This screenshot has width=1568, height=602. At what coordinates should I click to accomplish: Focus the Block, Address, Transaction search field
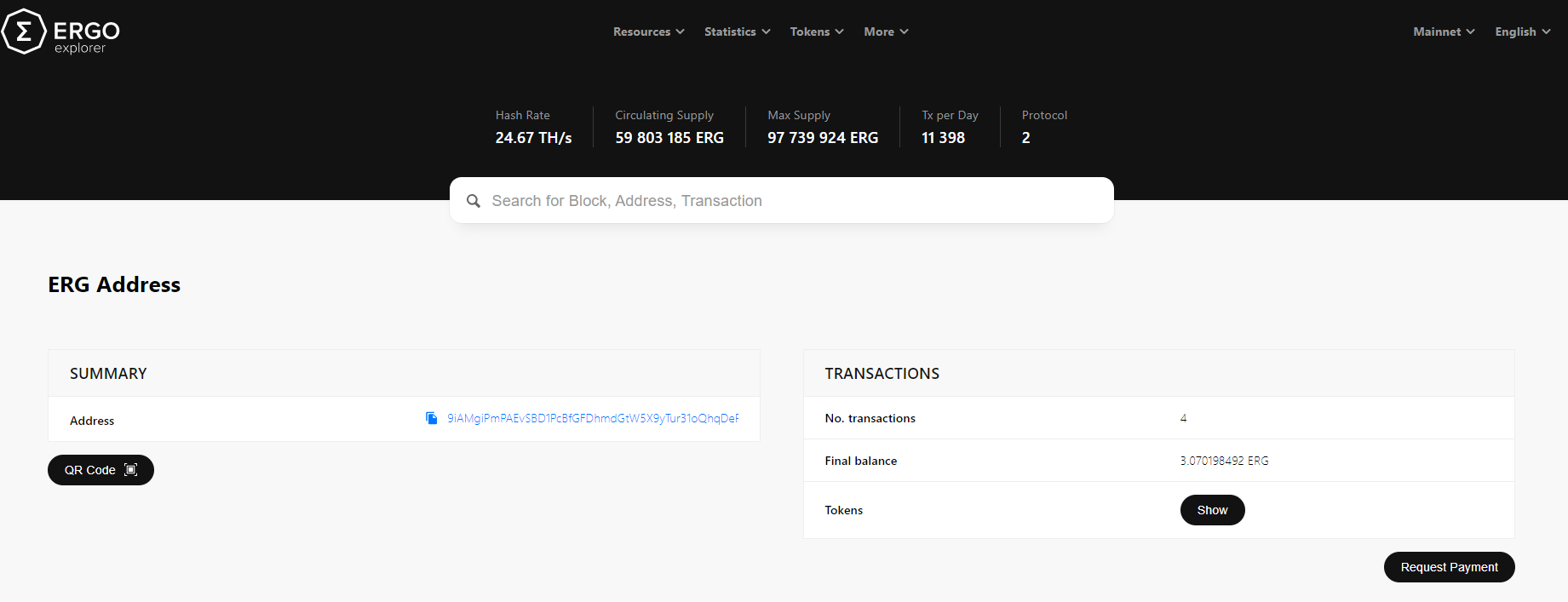click(781, 200)
